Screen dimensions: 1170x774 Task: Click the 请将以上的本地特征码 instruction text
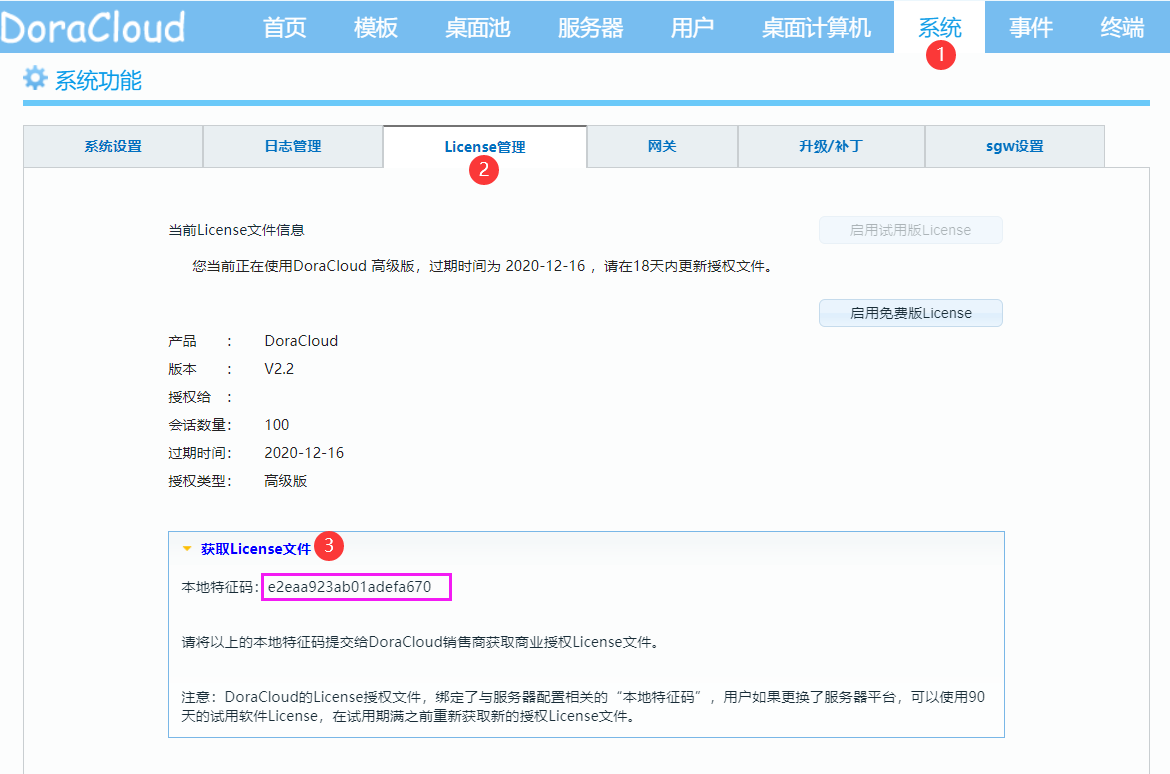(x=420, y=642)
